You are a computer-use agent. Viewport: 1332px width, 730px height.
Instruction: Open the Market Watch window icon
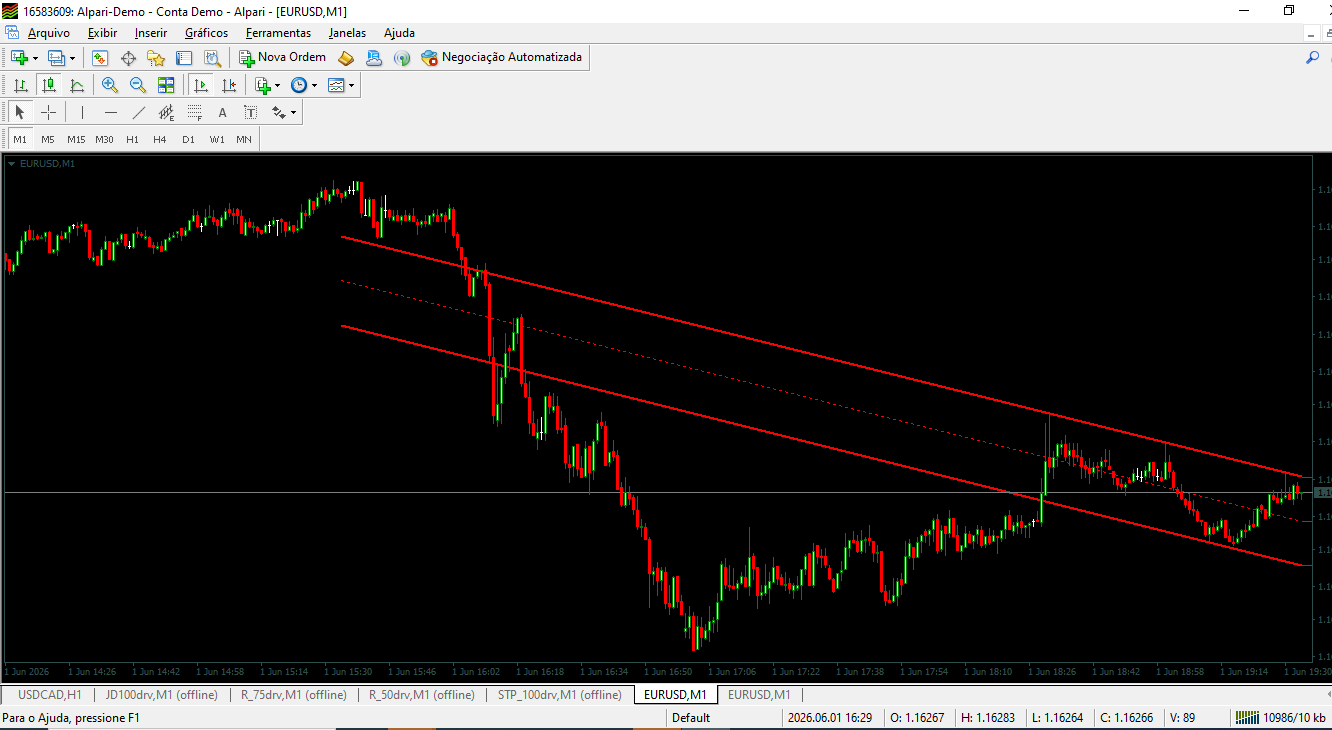point(100,58)
